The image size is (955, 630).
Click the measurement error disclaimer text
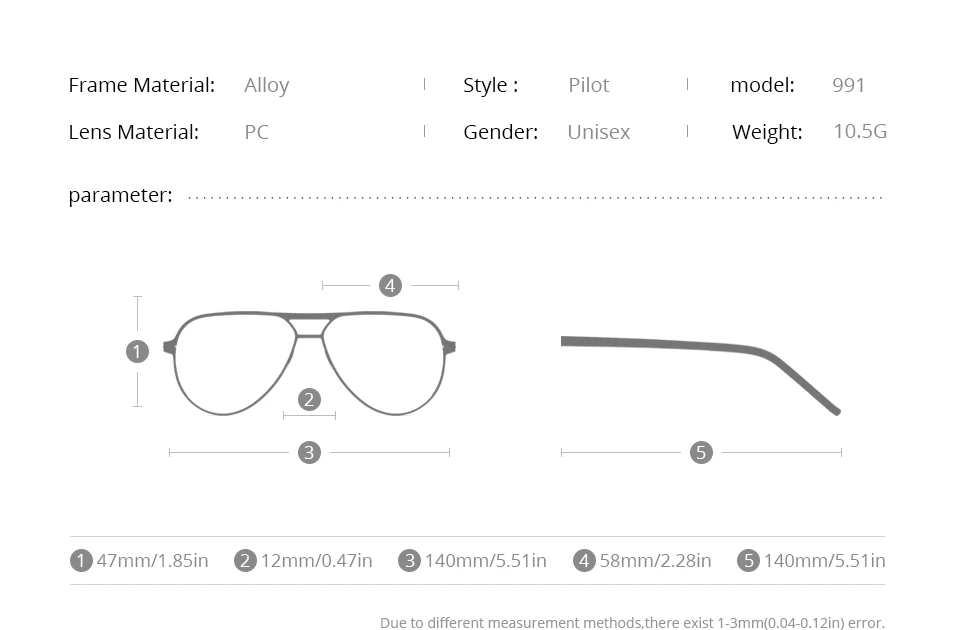tap(632, 623)
